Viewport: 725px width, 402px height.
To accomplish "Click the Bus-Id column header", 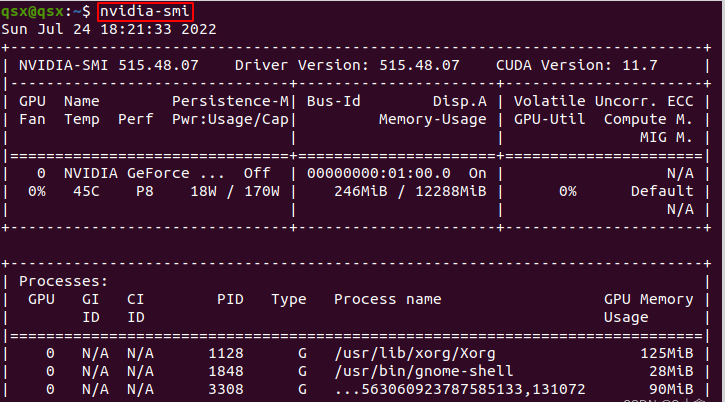I will click(334, 101).
